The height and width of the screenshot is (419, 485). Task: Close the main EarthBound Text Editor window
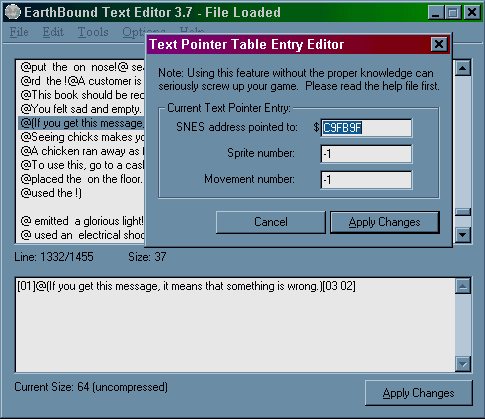(472, 13)
